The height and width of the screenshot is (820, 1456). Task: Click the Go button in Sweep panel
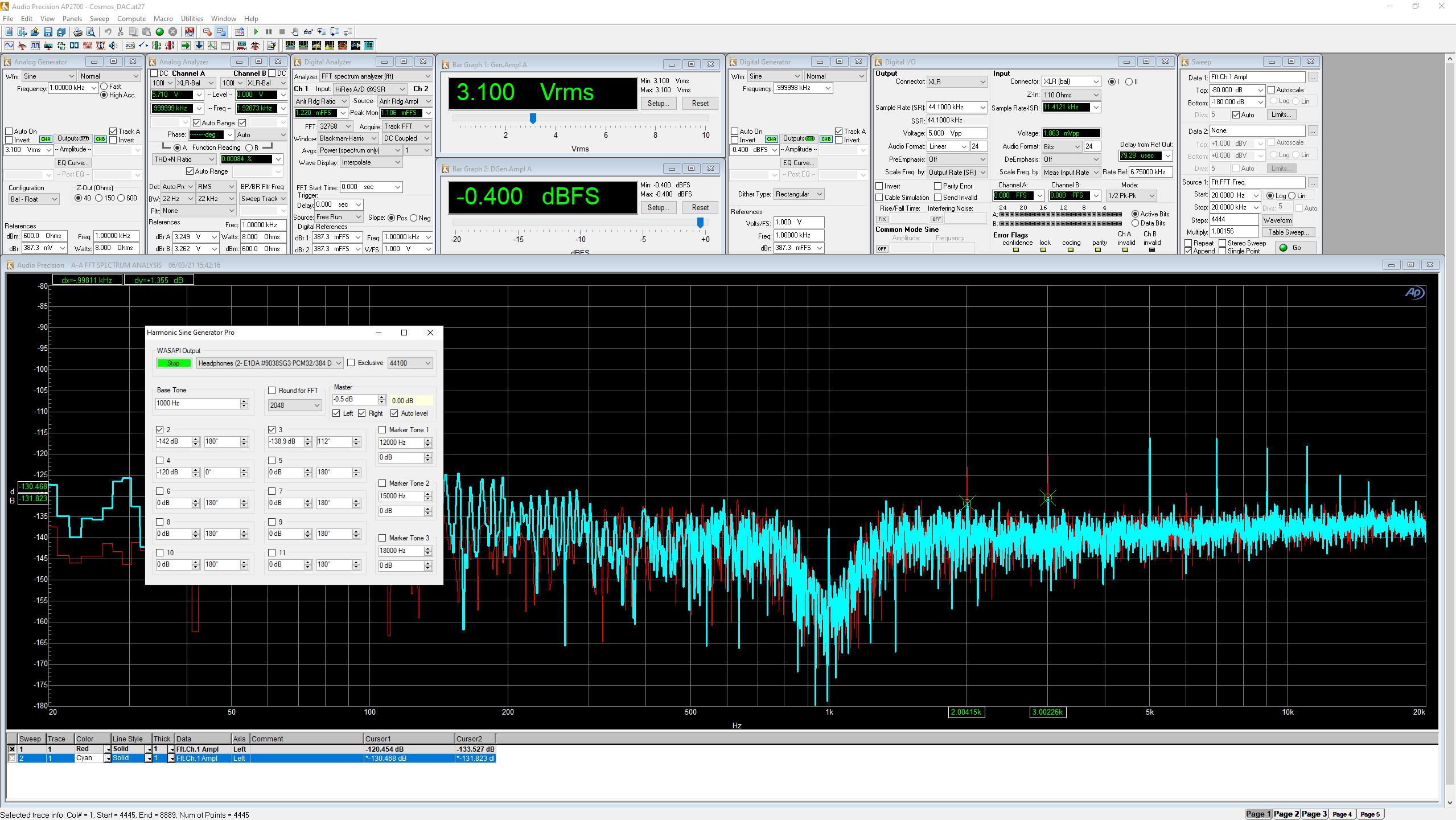tap(1295, 248)
